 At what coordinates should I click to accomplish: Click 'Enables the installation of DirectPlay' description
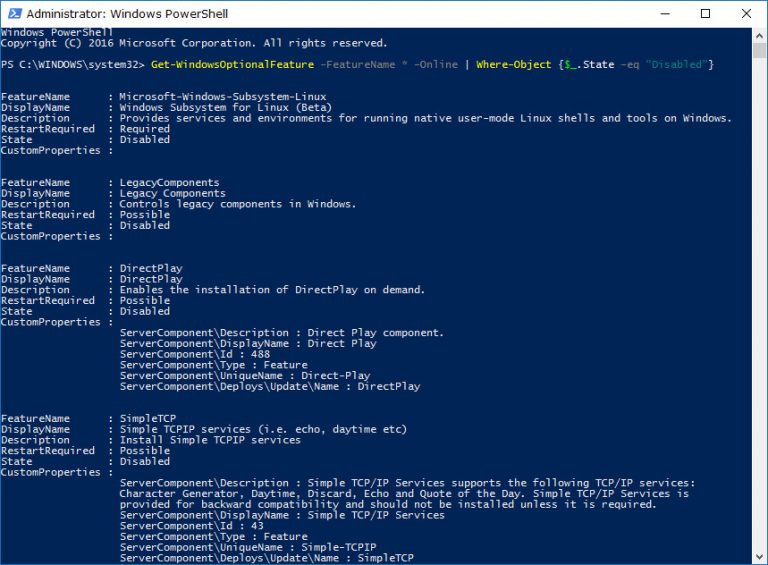(x=272, y=289)
